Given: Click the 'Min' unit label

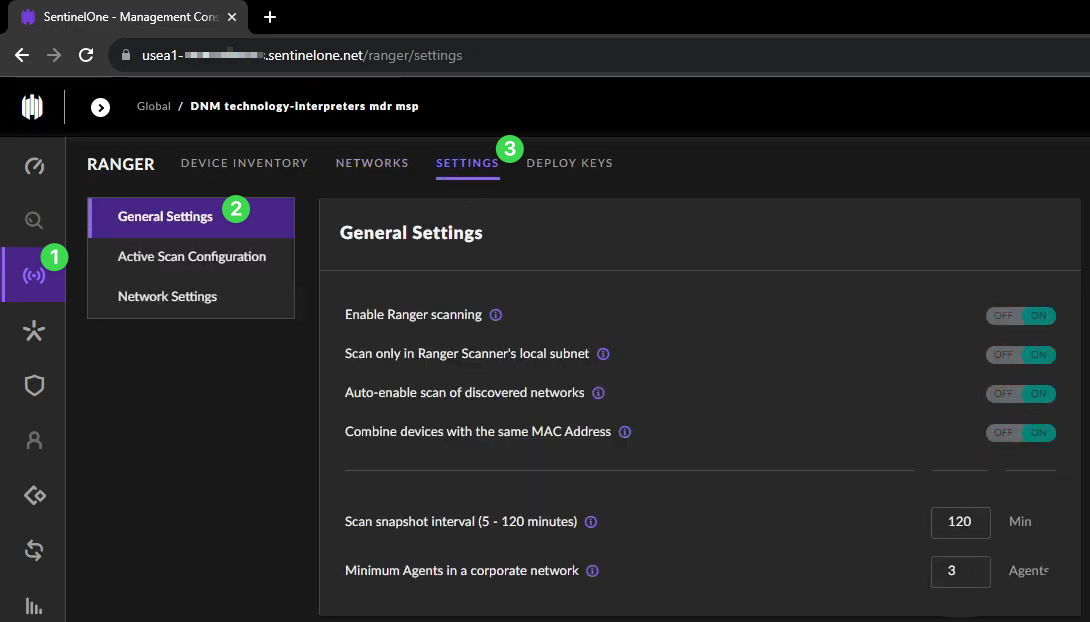Looking at the screenshot, I should click(1020, 522).
